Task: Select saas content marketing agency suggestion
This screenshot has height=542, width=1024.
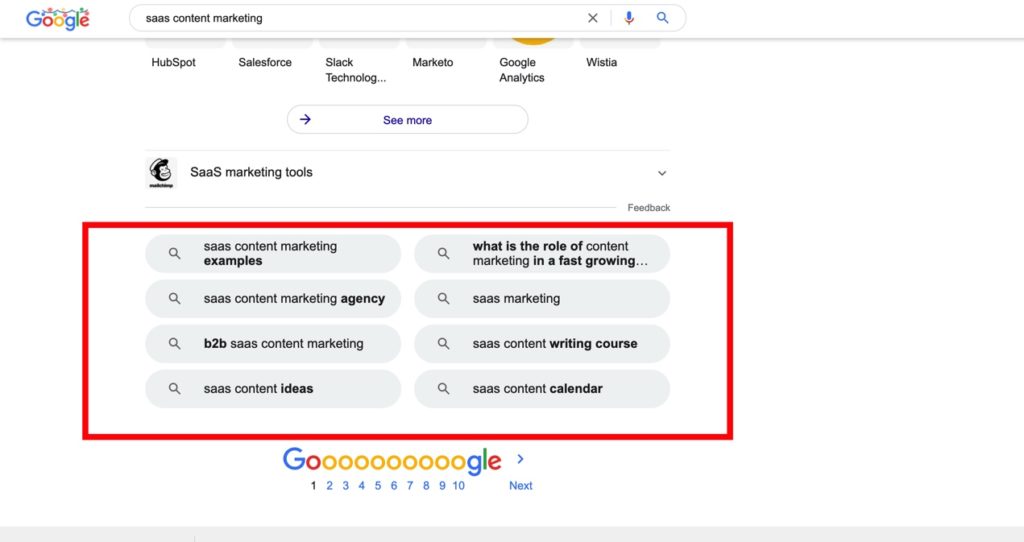Action: click(273, 298)
